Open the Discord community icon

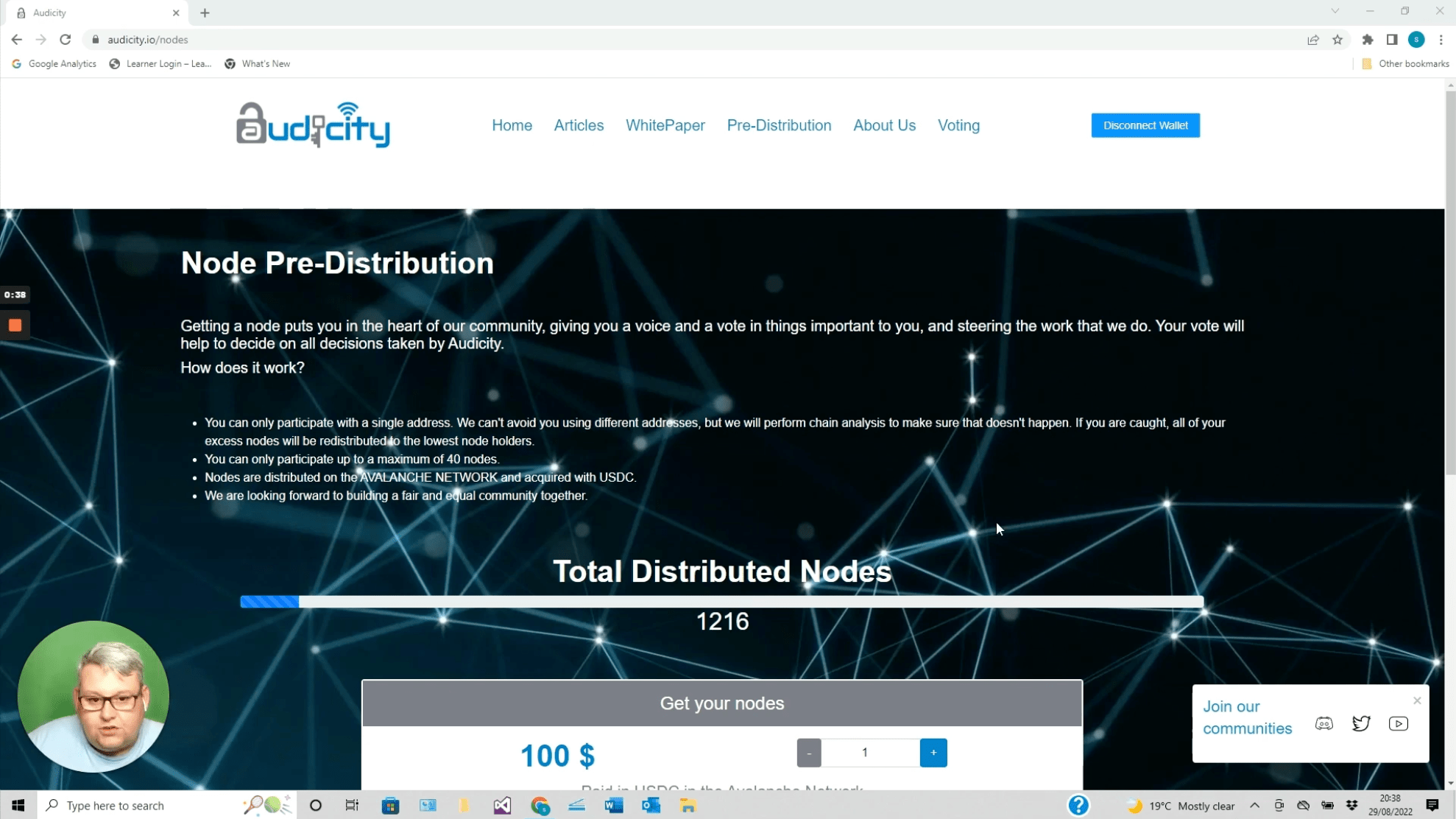click(1324, 723)
